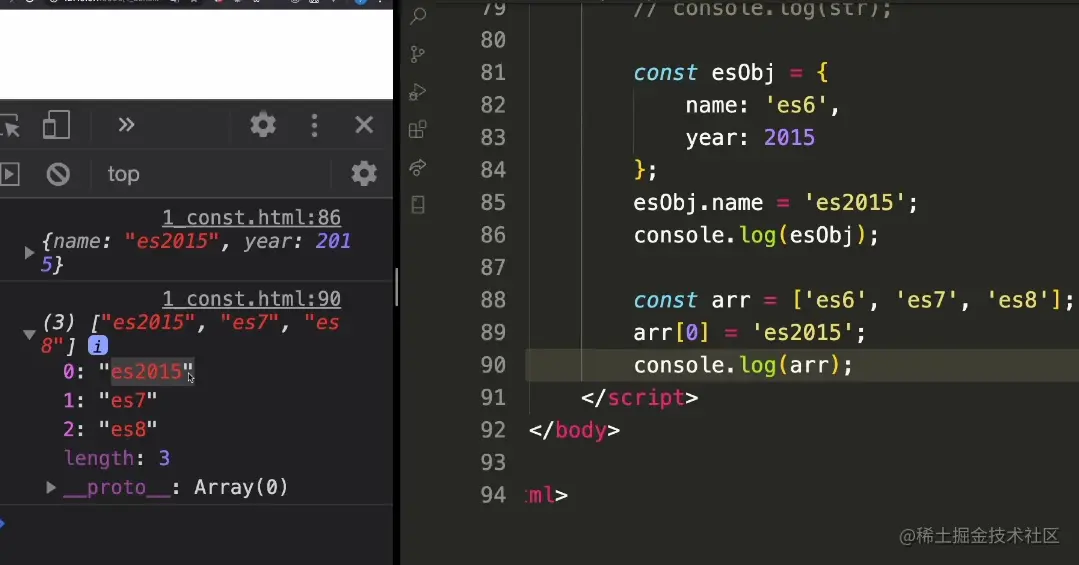Open 1_const.html:90 source link

(x=251, y=299)
